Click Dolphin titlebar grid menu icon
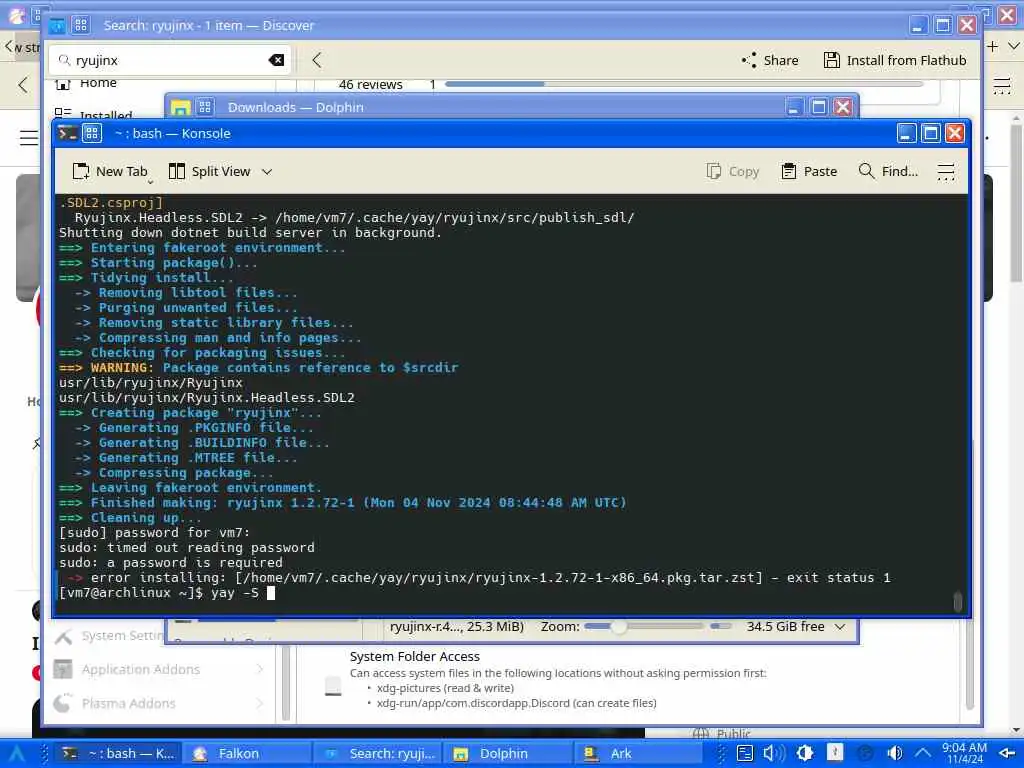The height and width of the screenshot is (768, 1024). click(205, 107)
